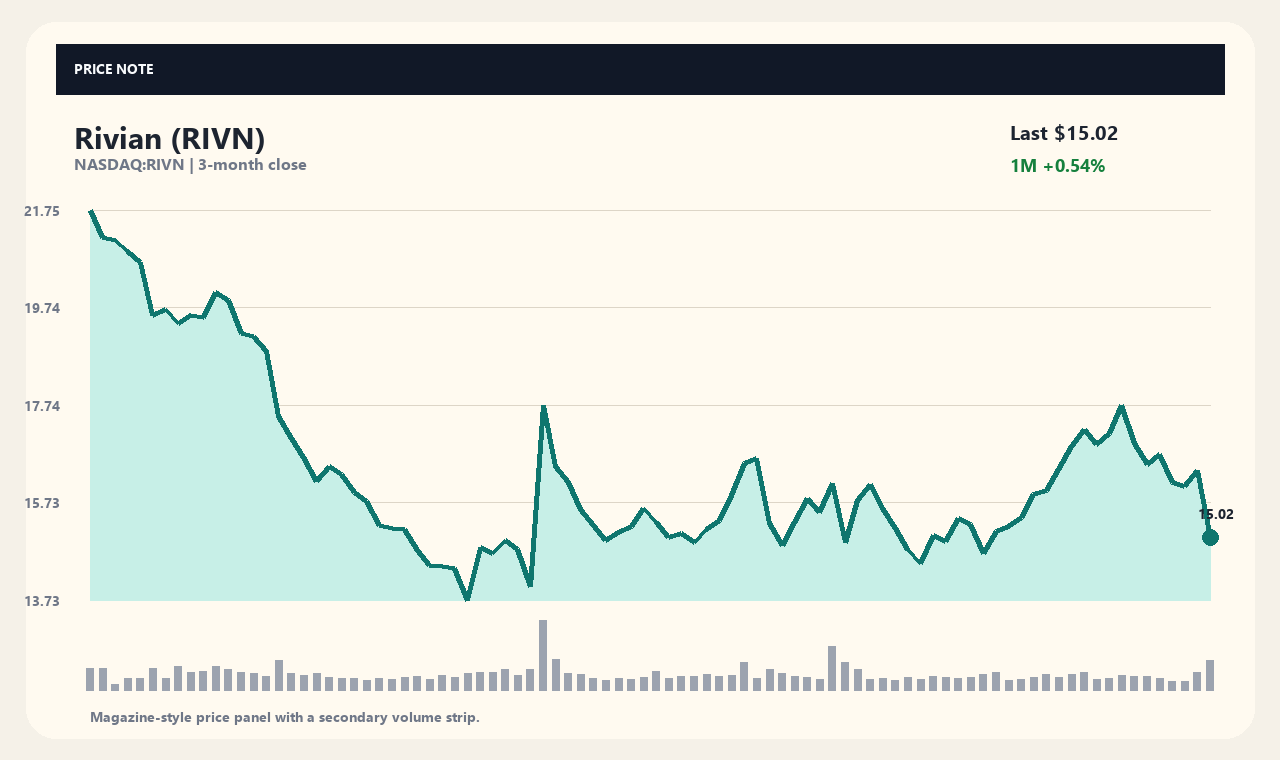Click the 15.73 y-axis label
The height and width of the screenshot is (760, 1280).
click(x=42, y=503)
